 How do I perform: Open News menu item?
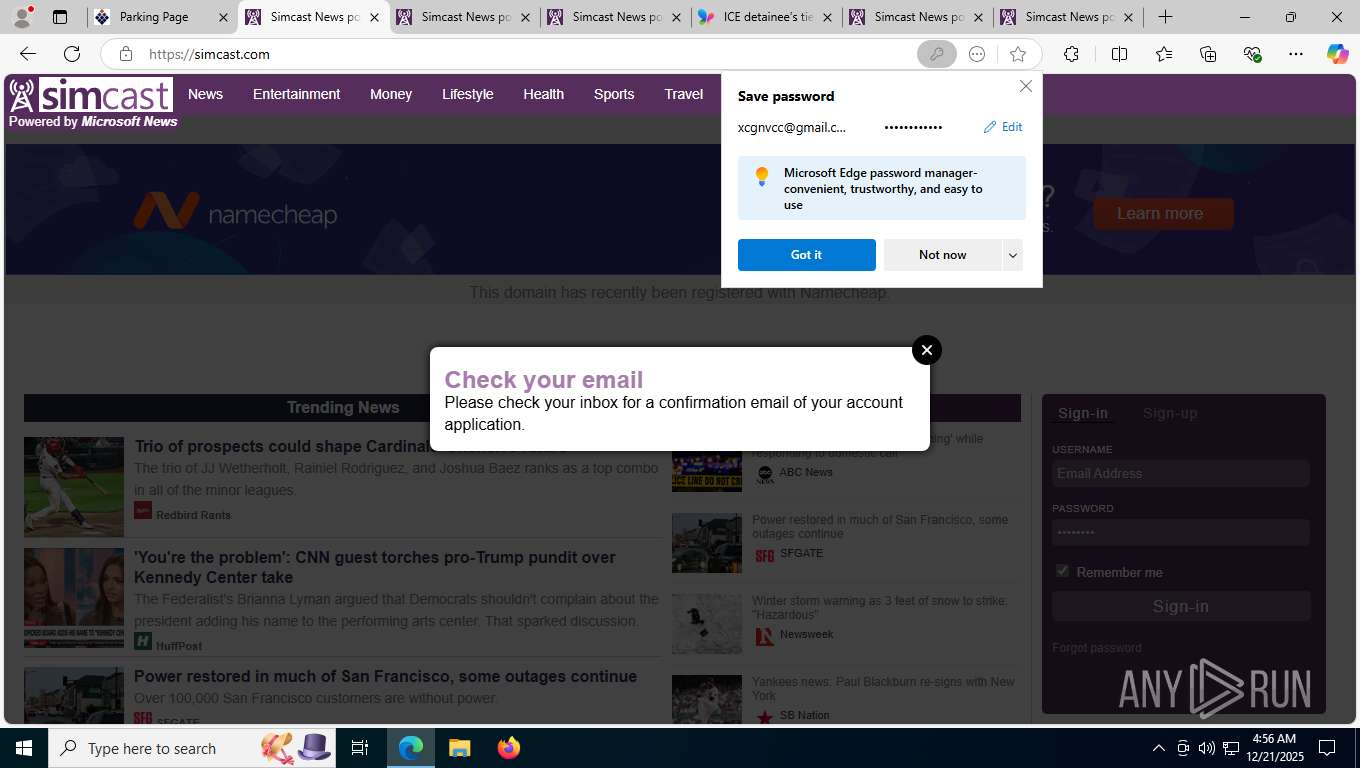tap(205, 94)
